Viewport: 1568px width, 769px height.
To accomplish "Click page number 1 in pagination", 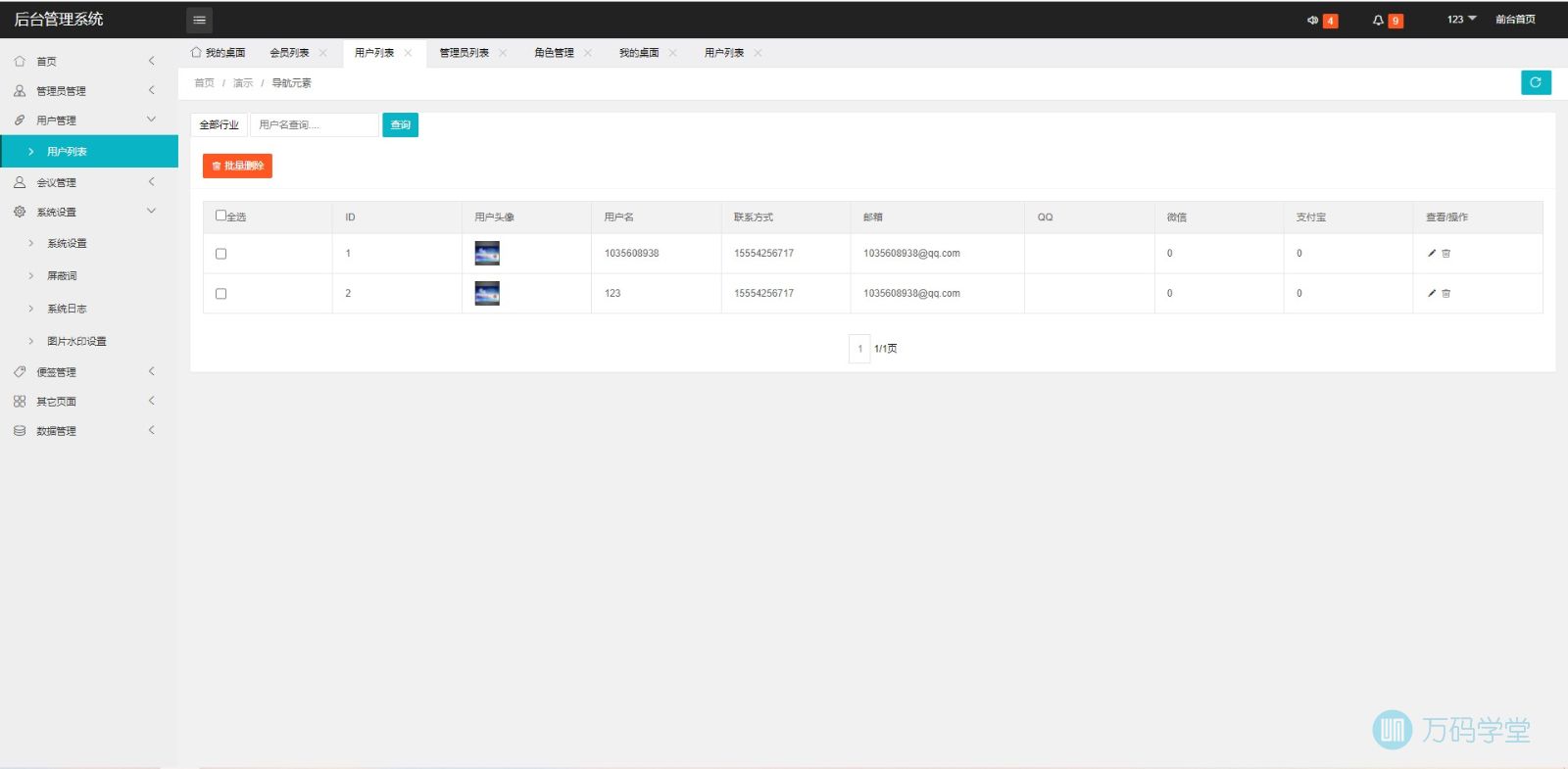I will click(859, 349).
